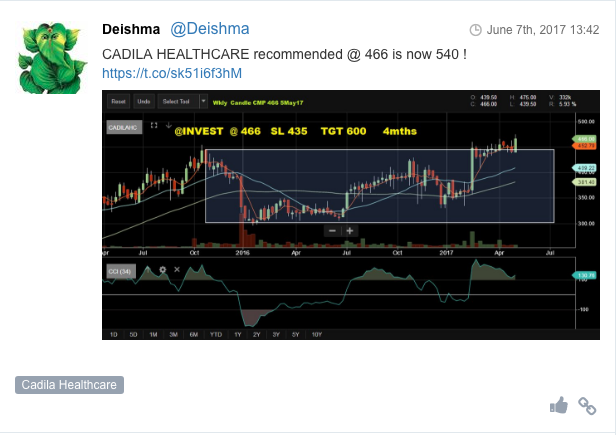Like the post with thumbs-up icon
The height and width of the screenshot is (435, 616).
click(x=559, y=405)
